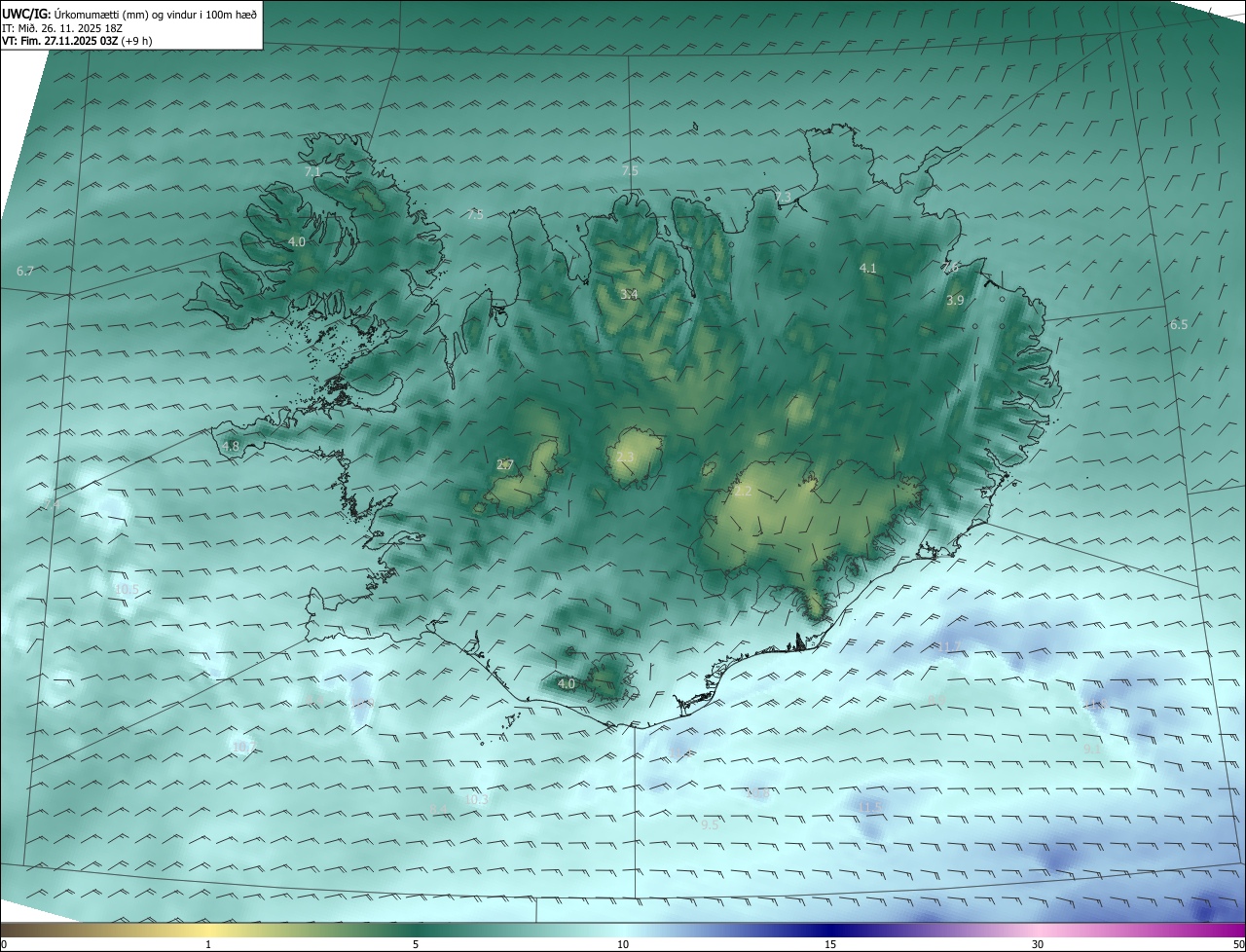Click the 10.7 value label
The image size is (1246, 952).
tap(243, 748)
